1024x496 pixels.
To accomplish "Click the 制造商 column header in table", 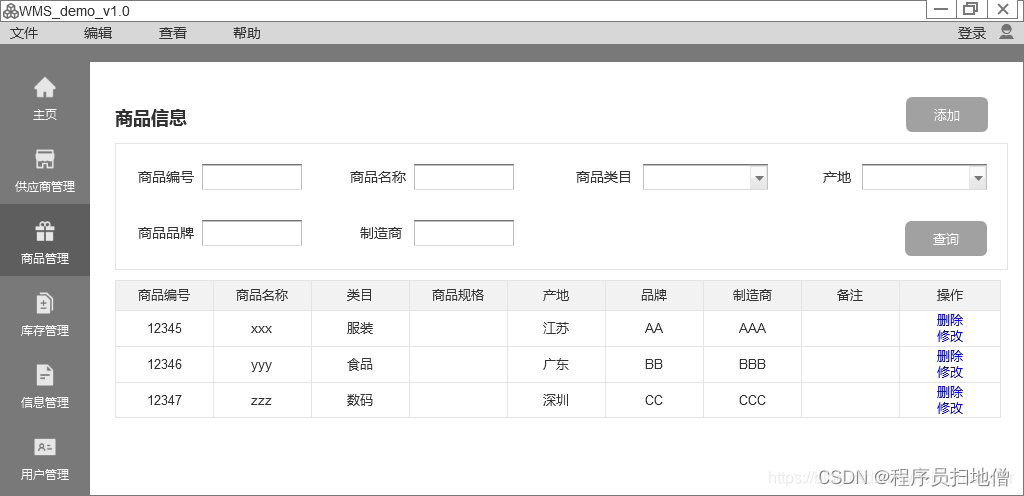I will [x=752, y=296].
